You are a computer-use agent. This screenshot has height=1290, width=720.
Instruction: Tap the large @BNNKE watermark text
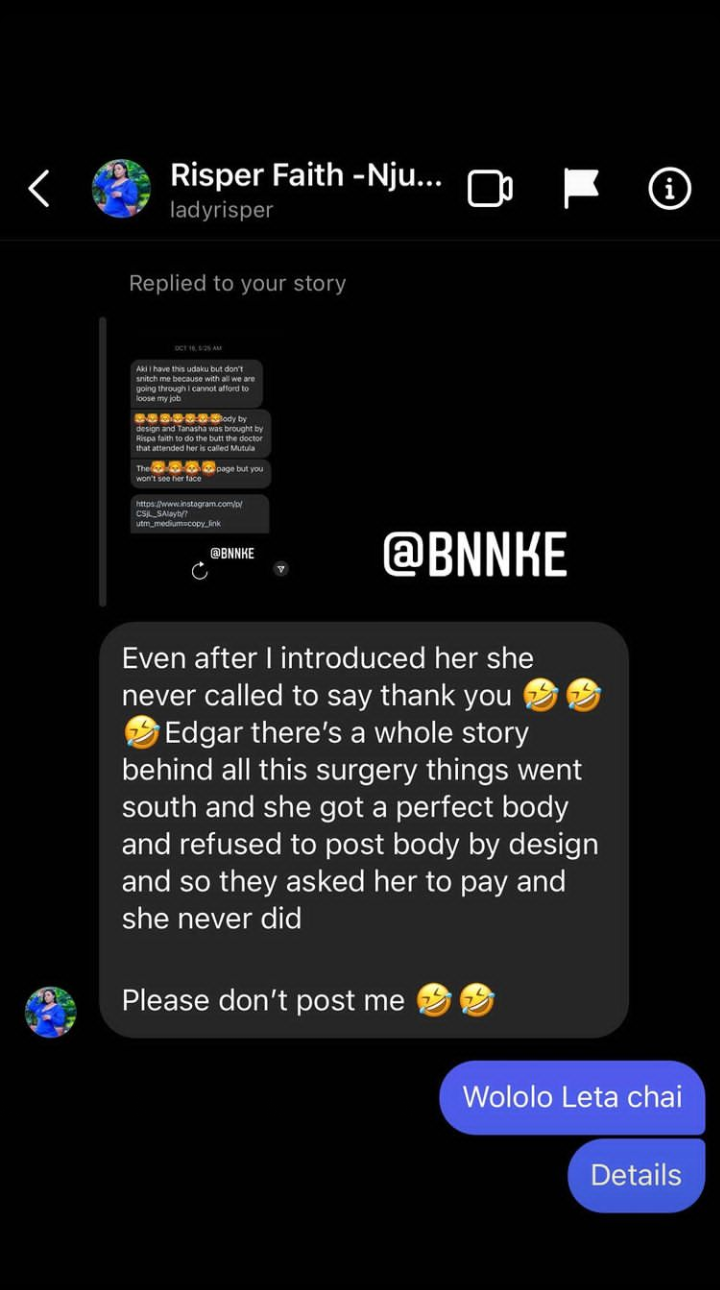[475, 555]
